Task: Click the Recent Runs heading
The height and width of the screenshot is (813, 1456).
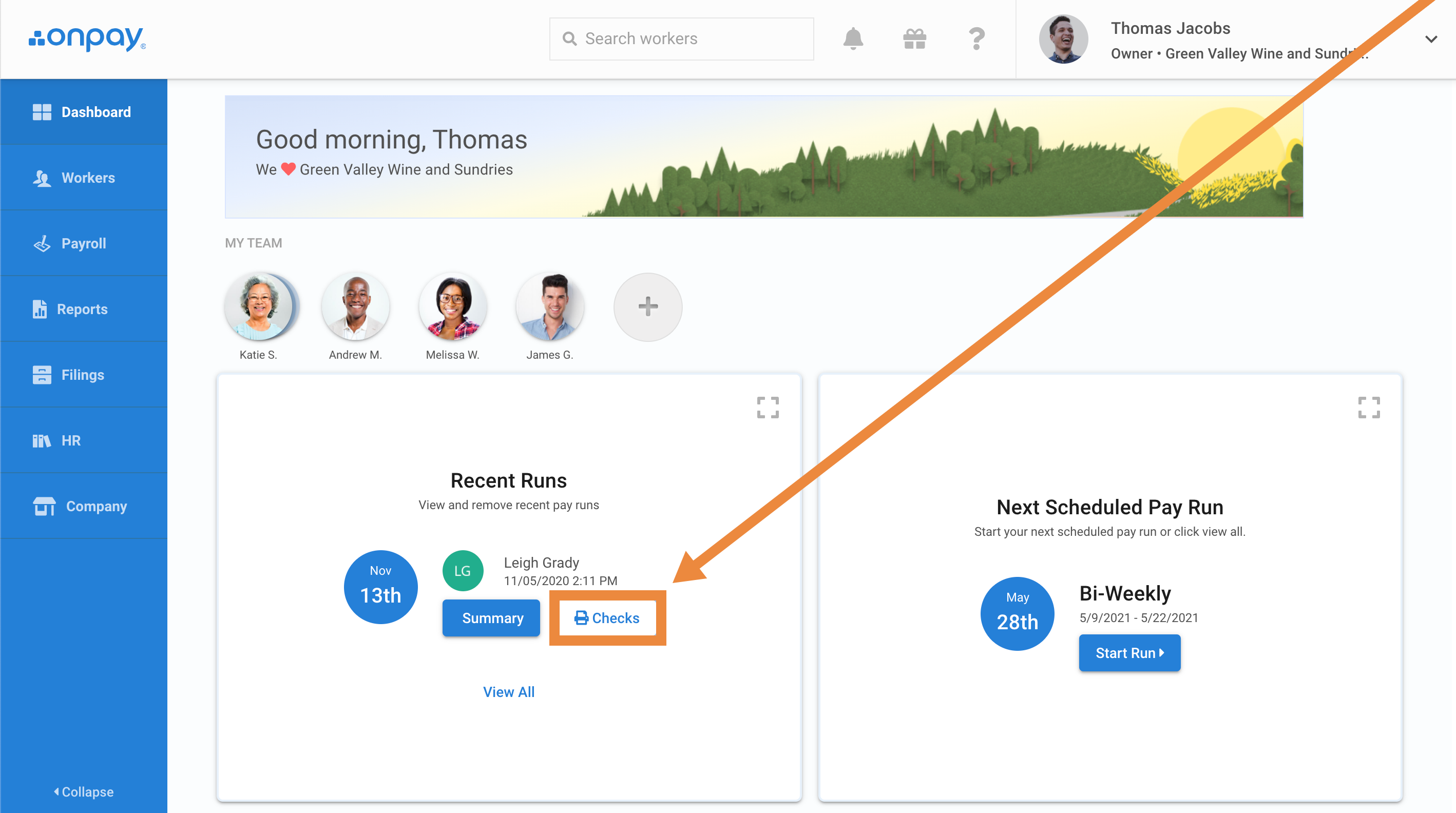Action: 509,480
